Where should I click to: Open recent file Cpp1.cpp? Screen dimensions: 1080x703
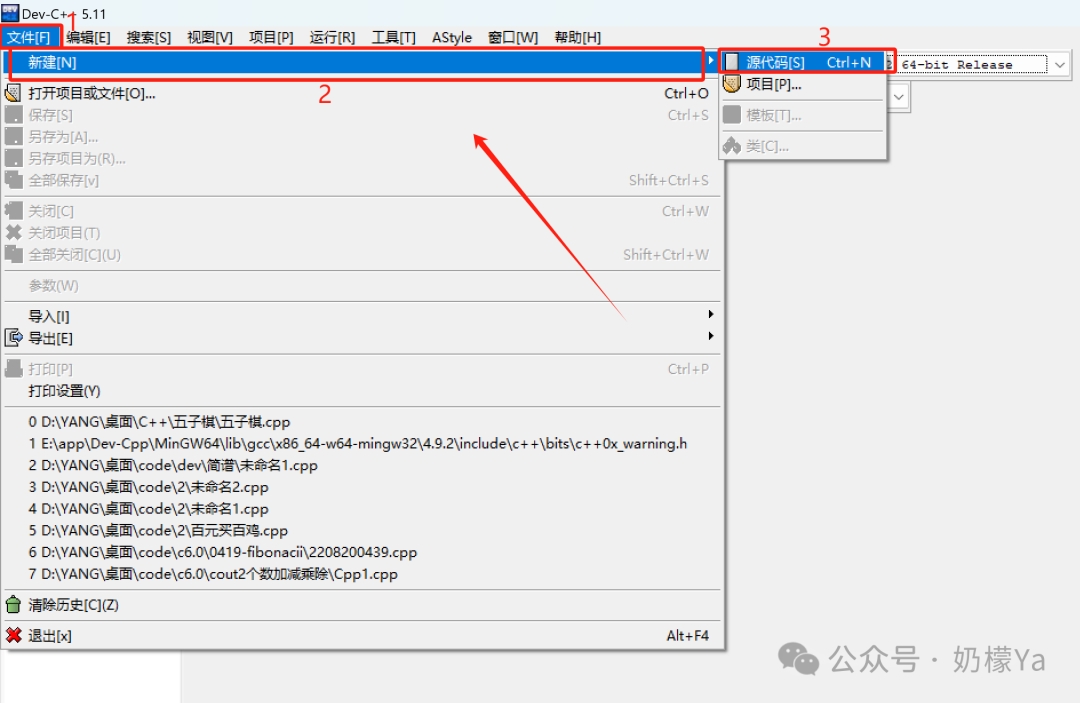click(x=362, y=574)
